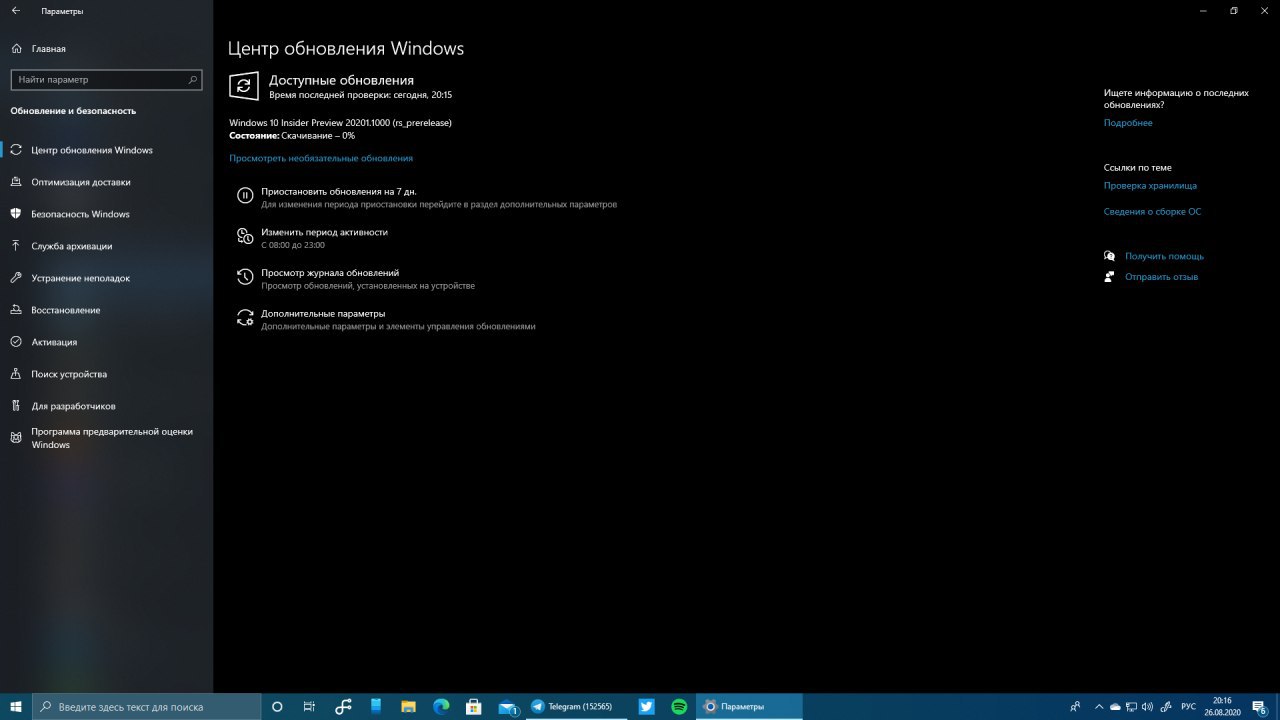
Task: Launch Microsoft Edge from the taskbar
Action: (x=441, y=706)
